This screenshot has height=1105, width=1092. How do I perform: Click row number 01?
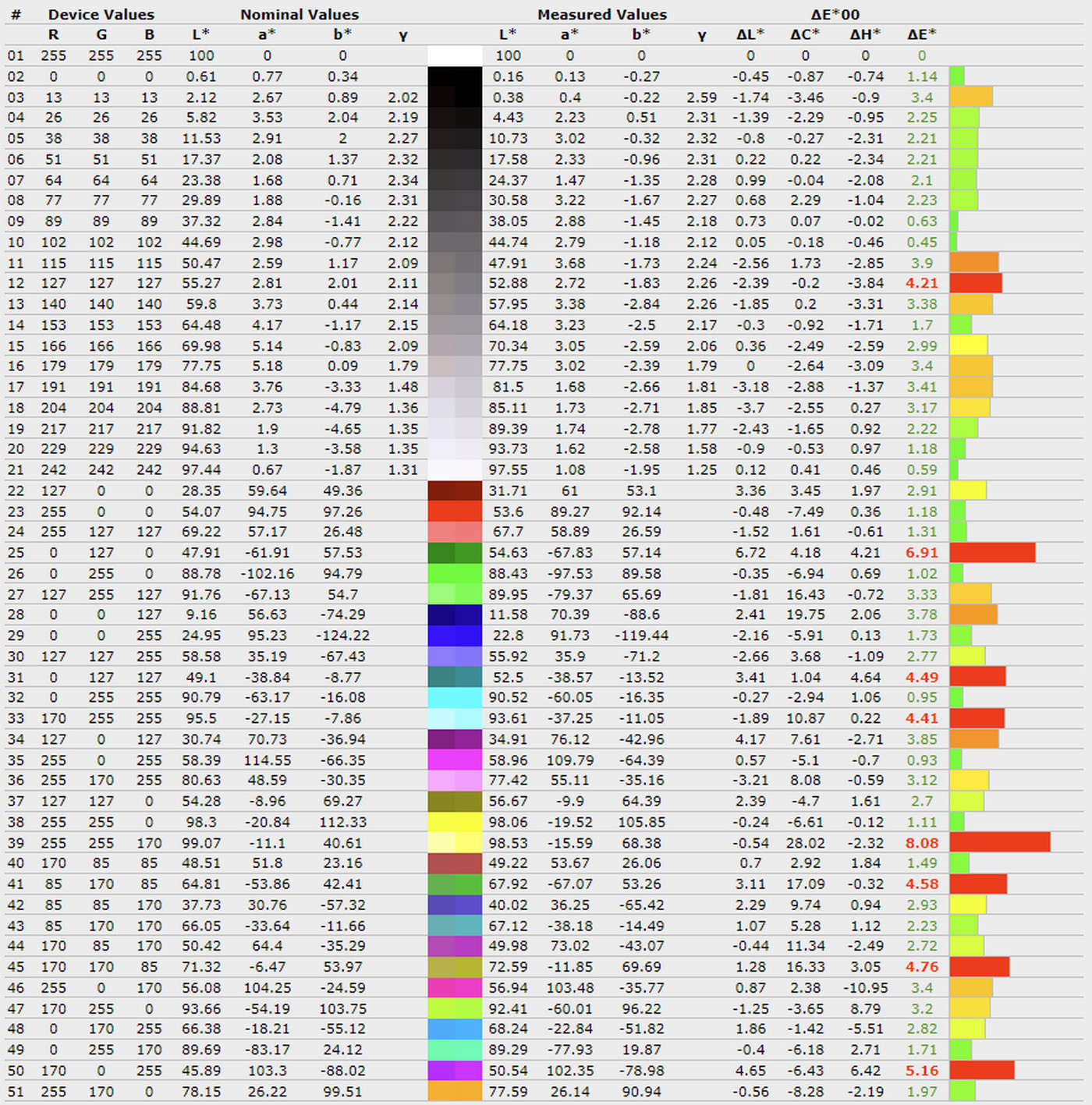[16, 55]
